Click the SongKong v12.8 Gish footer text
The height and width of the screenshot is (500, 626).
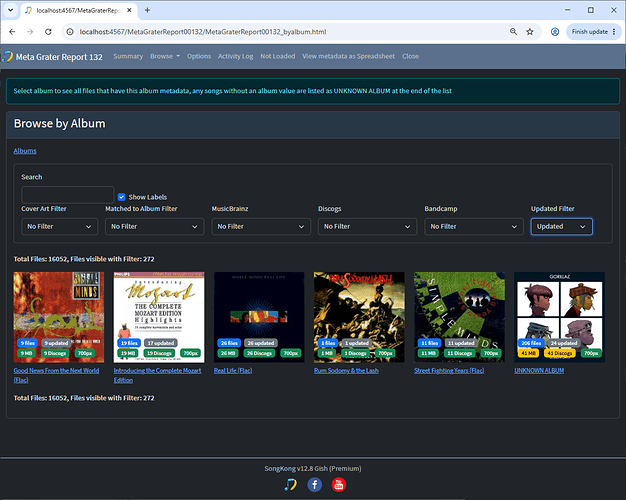click(x=313, y=468)
